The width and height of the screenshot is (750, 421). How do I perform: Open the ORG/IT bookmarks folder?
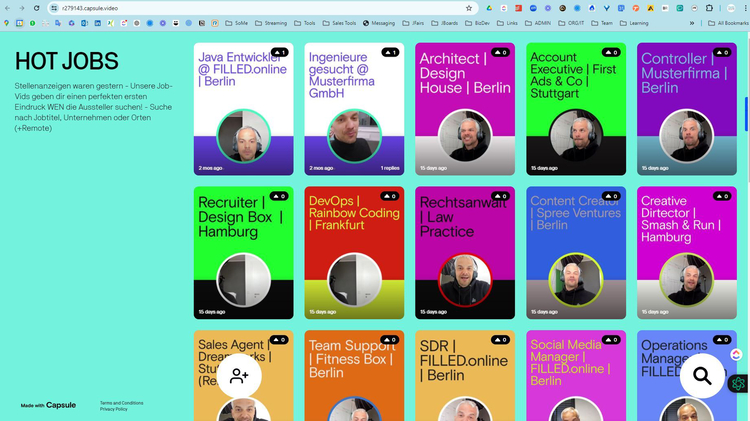[571, 23]
